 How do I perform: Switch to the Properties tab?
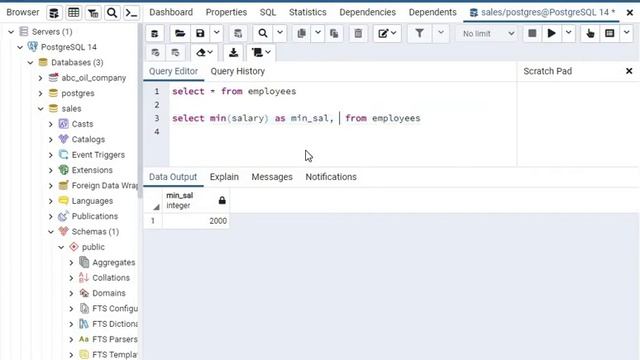click(x=226, y=12)
